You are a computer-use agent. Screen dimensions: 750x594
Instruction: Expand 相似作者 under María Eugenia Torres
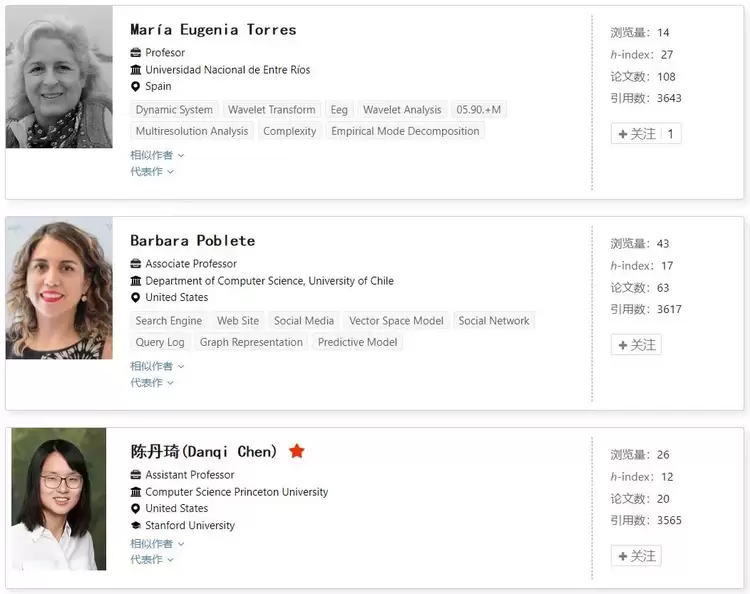pyautogui.click(x=157, y=155)
